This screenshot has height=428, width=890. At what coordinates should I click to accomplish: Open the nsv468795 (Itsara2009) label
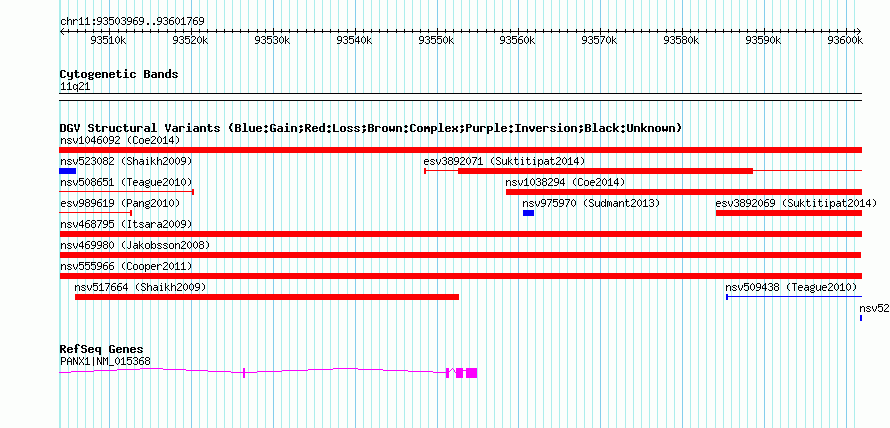coord(126,224)
